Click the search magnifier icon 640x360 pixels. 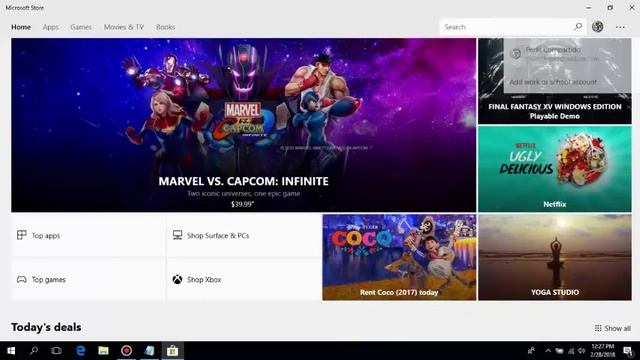(x=578, y=27)
